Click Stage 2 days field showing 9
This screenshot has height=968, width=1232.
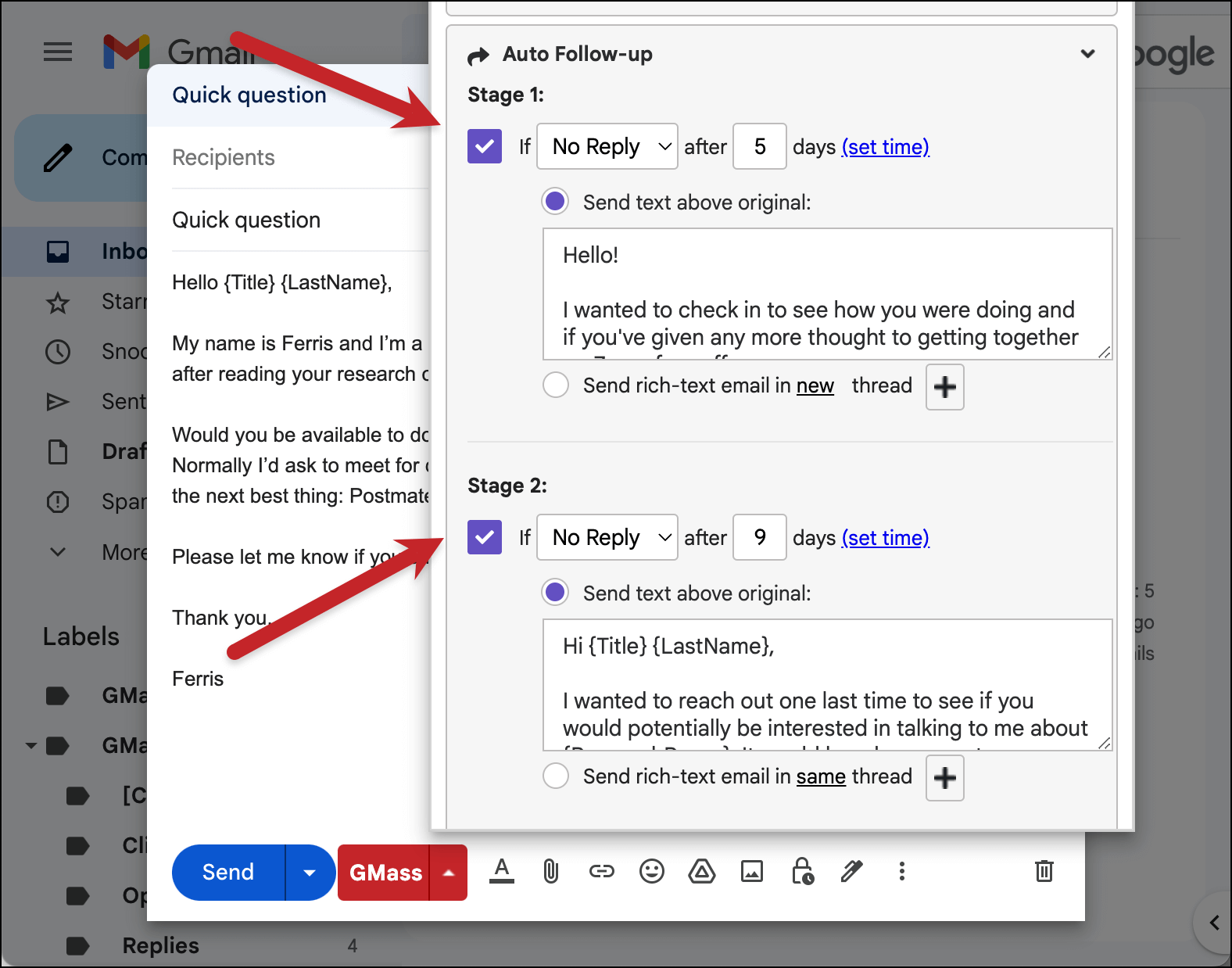(x=760, y=537)
